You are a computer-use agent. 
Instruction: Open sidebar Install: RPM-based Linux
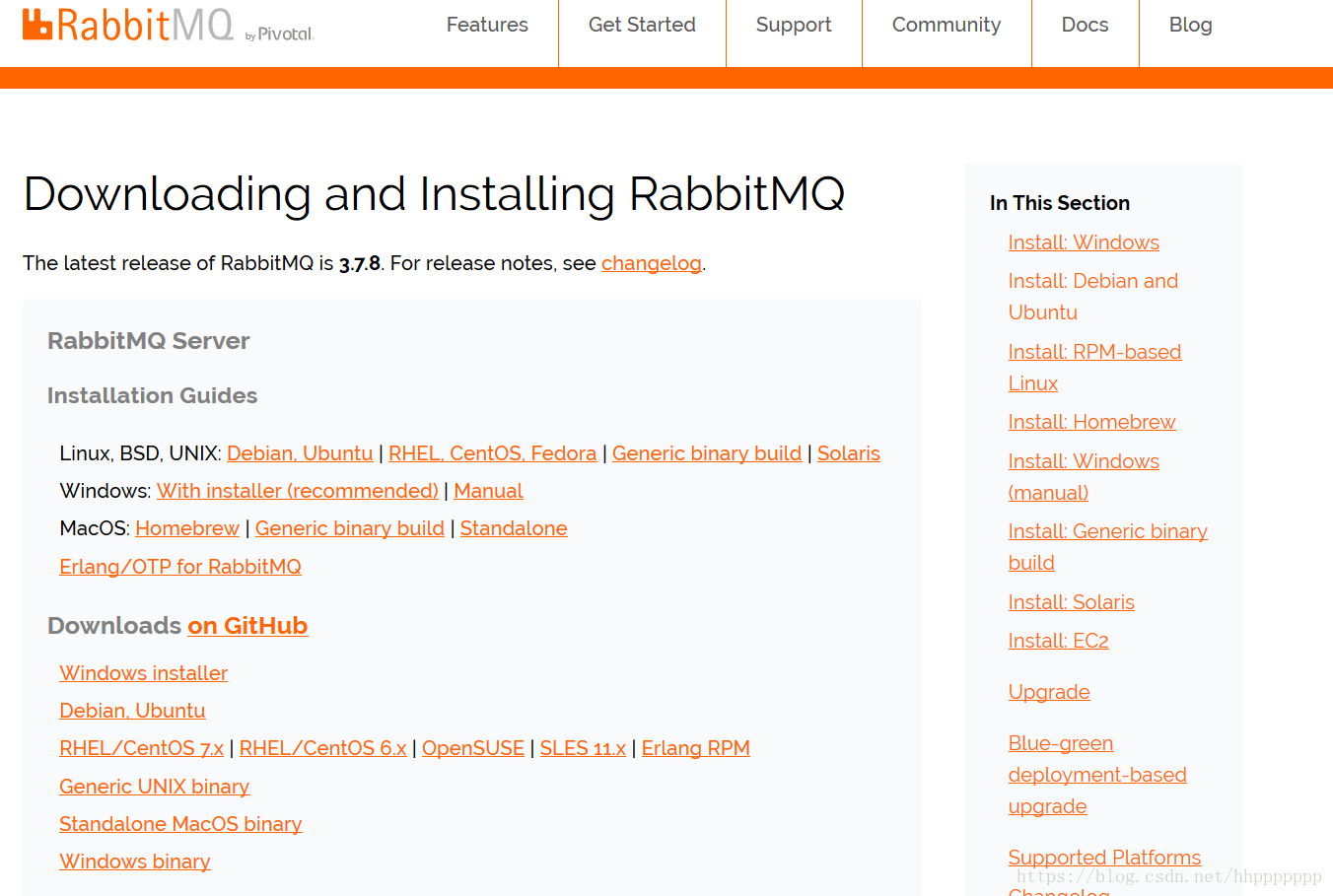1094,368
